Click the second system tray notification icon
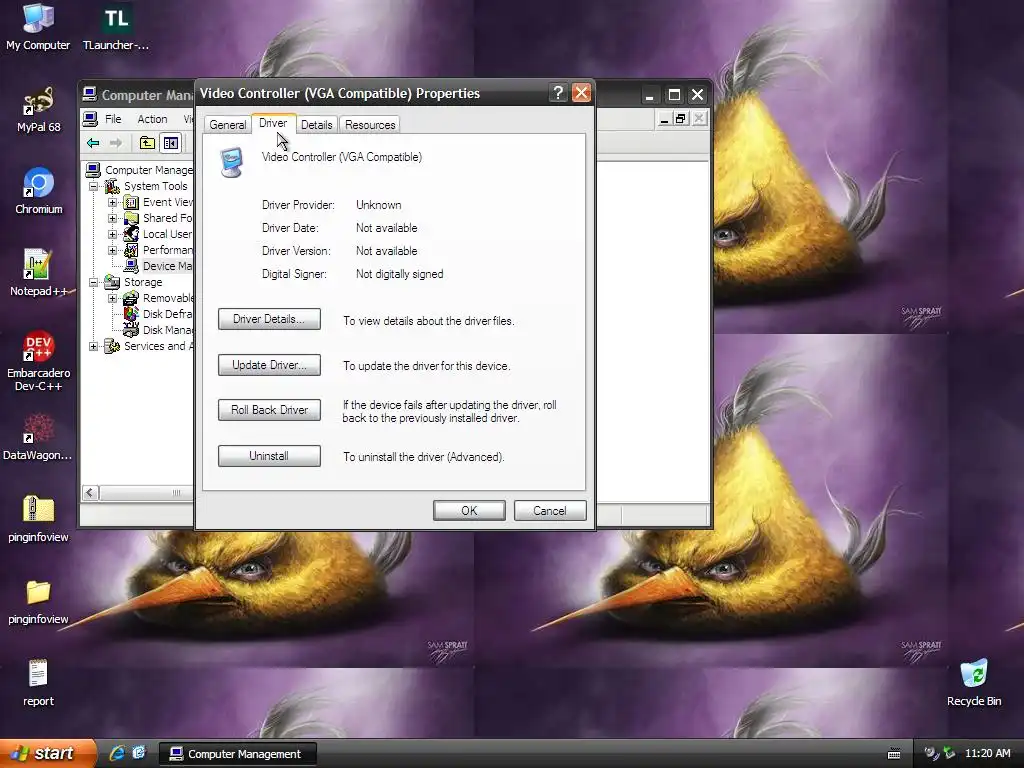 (x=950, y=753)
